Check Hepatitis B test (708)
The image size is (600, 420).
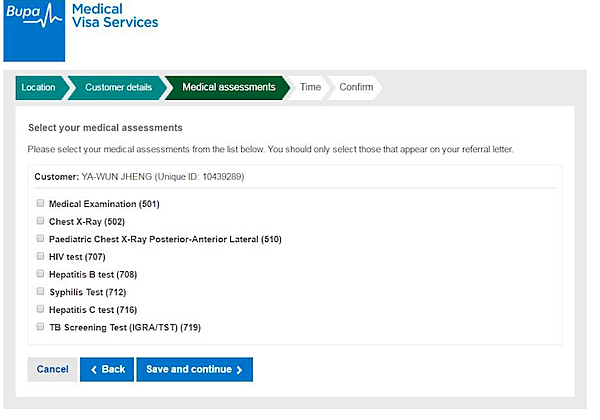point(40,273)
